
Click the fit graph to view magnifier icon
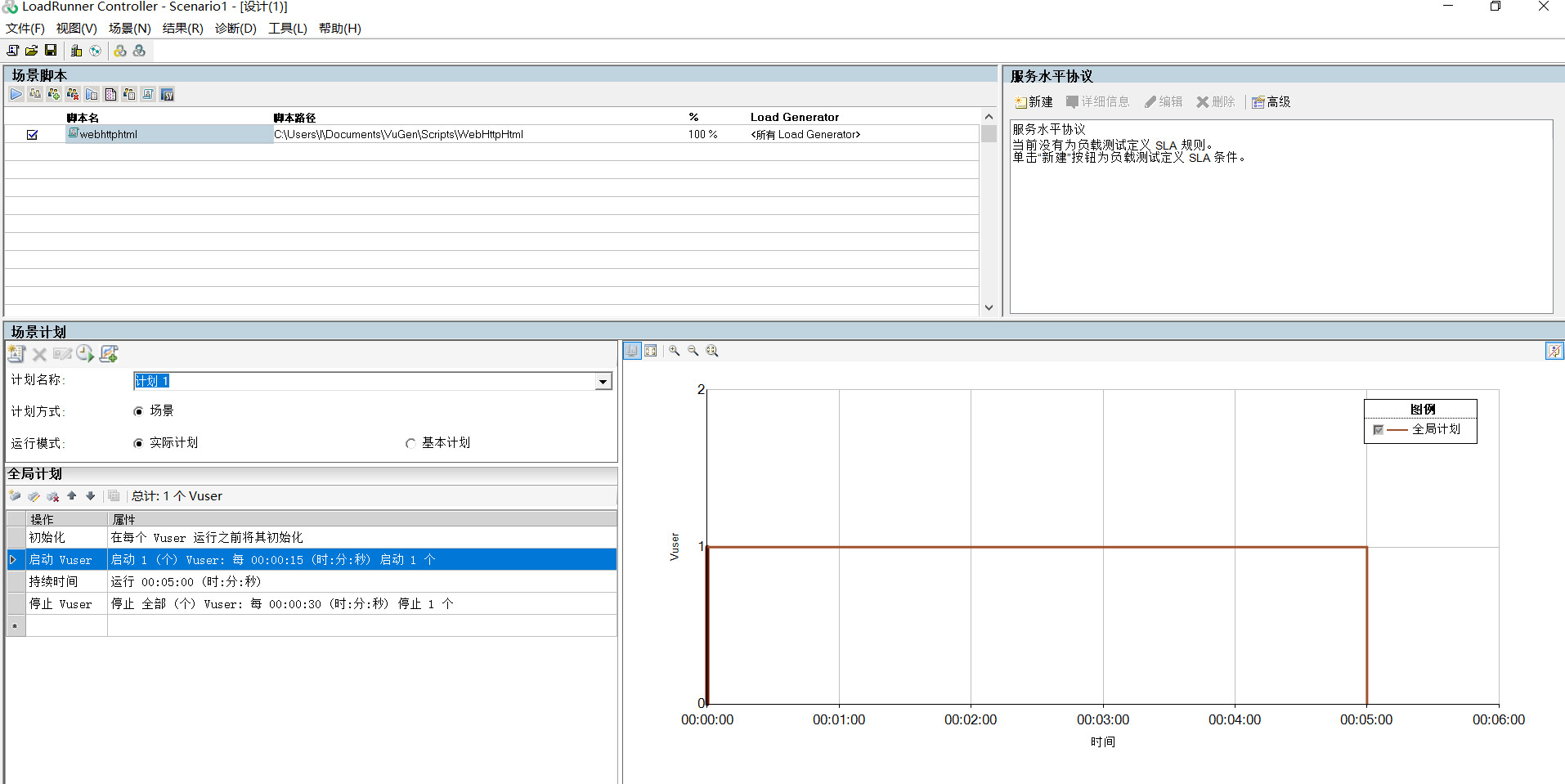click(711, 350)
